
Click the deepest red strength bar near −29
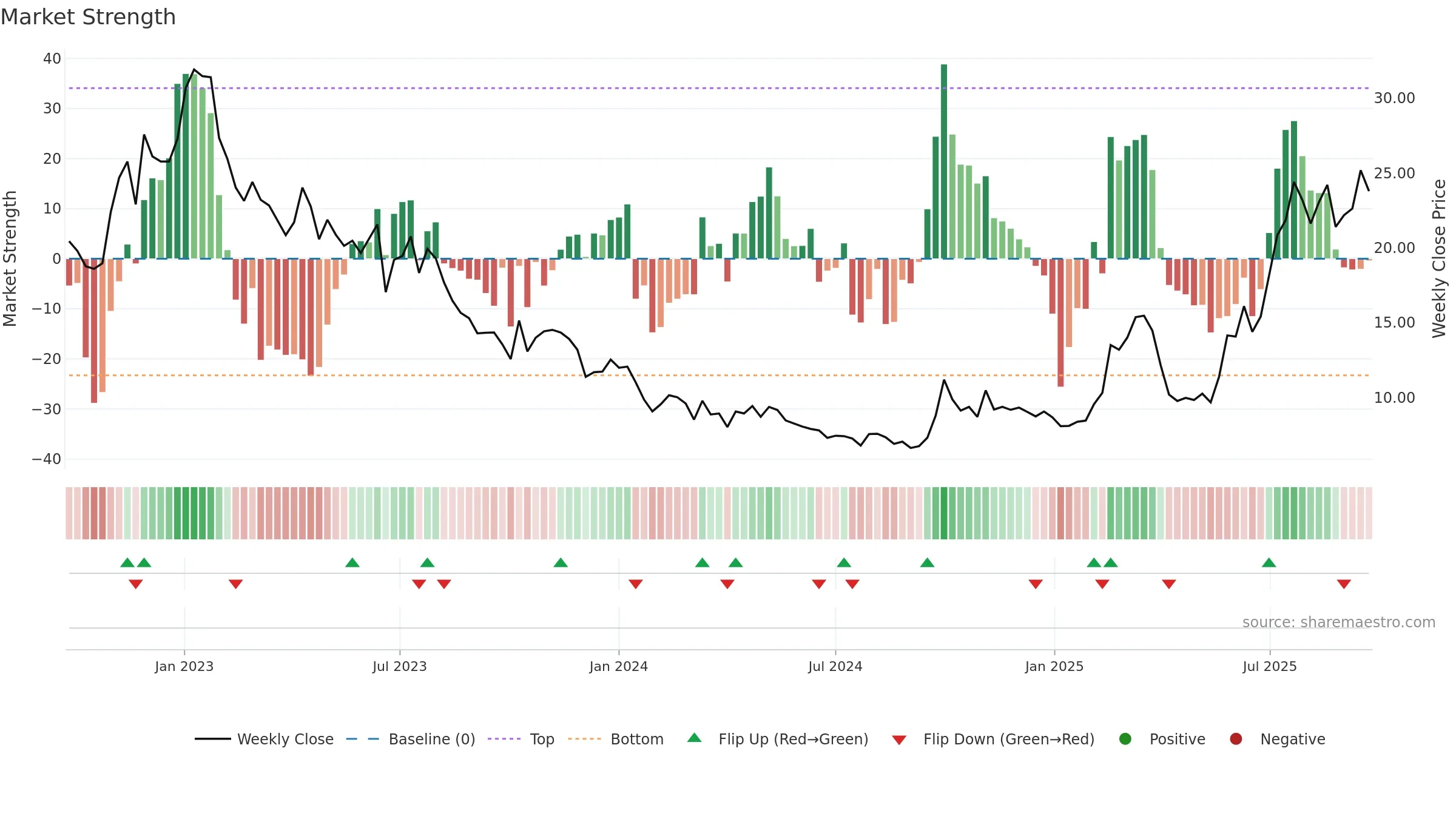coord(94,331)
